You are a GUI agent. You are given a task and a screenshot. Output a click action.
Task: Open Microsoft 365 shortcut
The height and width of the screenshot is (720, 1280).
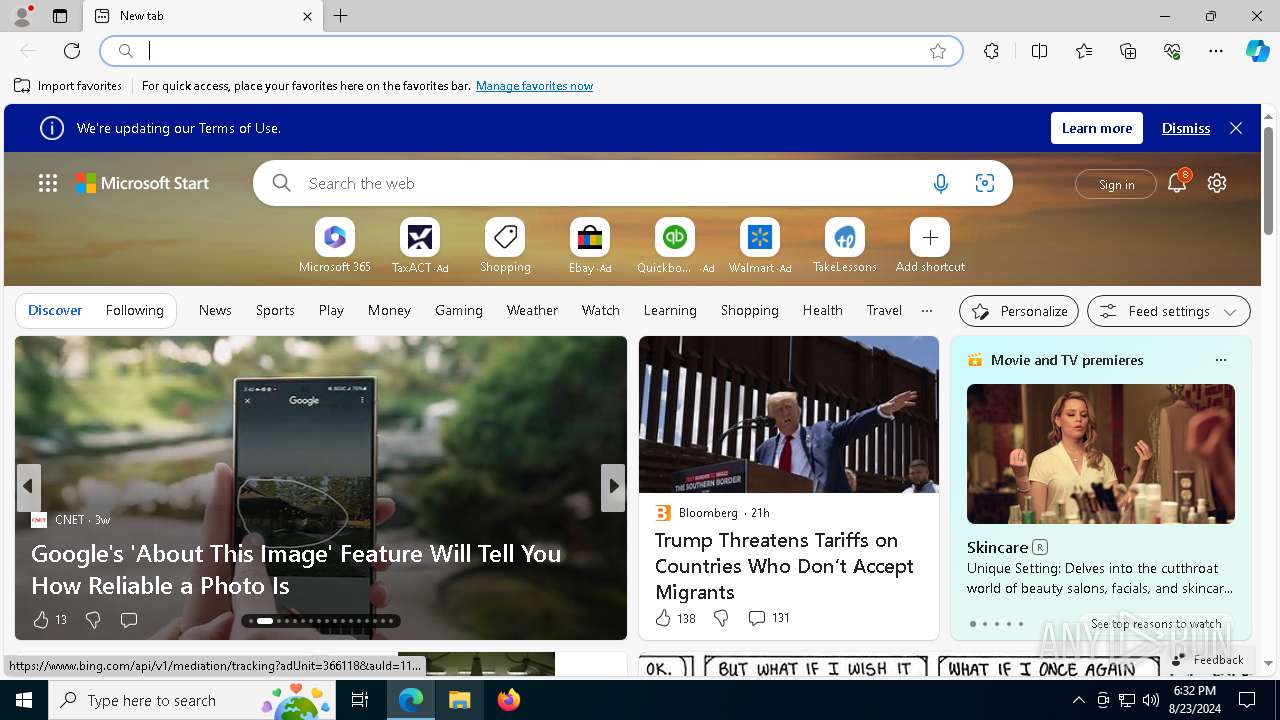tap(335, 246)
